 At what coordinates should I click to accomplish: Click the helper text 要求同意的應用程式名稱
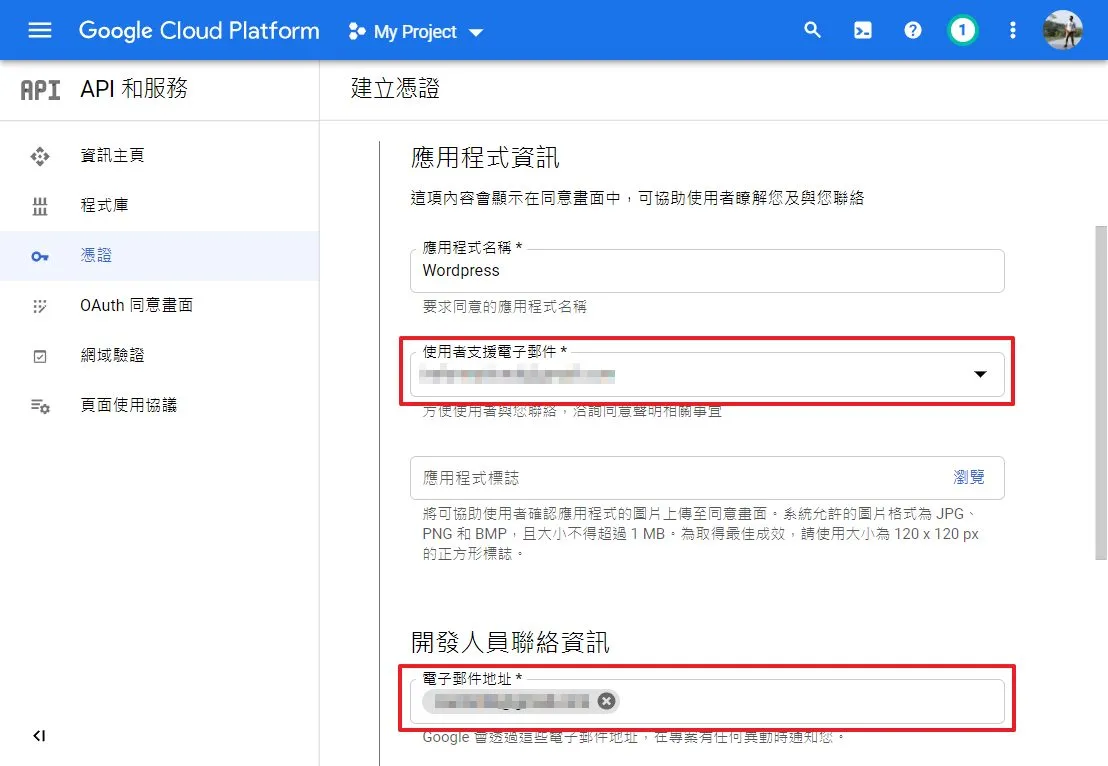tap(505, 307)
